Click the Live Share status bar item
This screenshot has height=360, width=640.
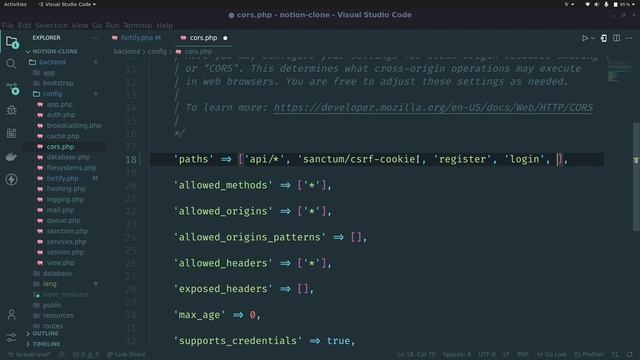[127, 355]
